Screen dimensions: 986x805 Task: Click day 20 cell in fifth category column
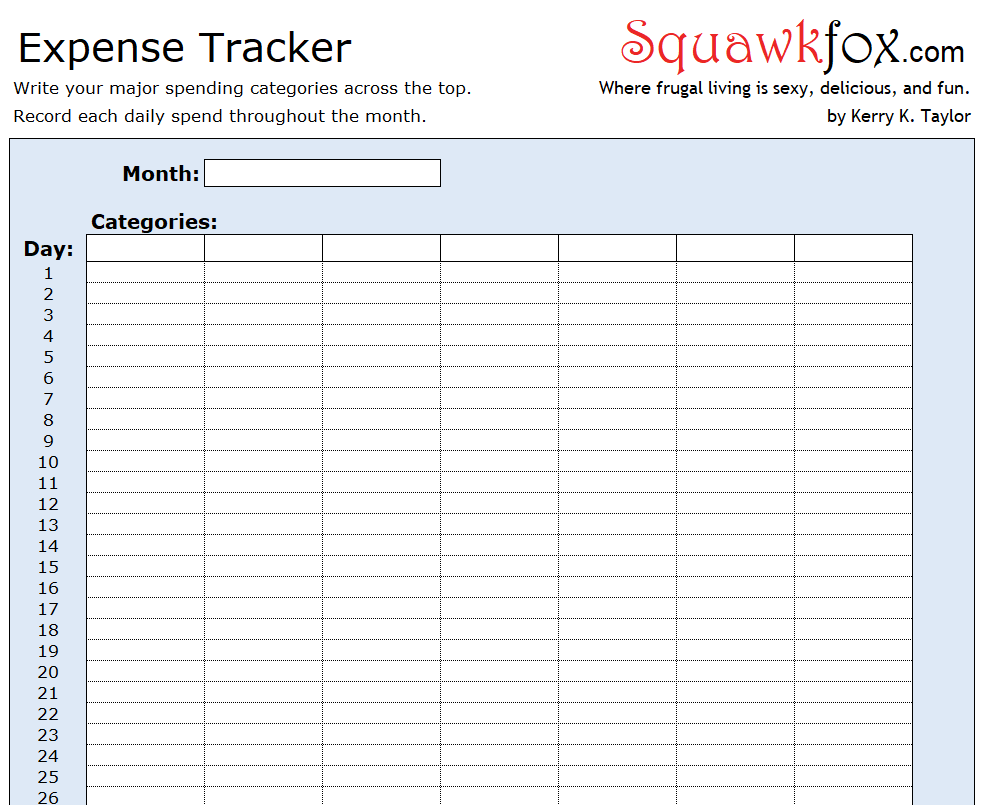[x=617, y=672]
